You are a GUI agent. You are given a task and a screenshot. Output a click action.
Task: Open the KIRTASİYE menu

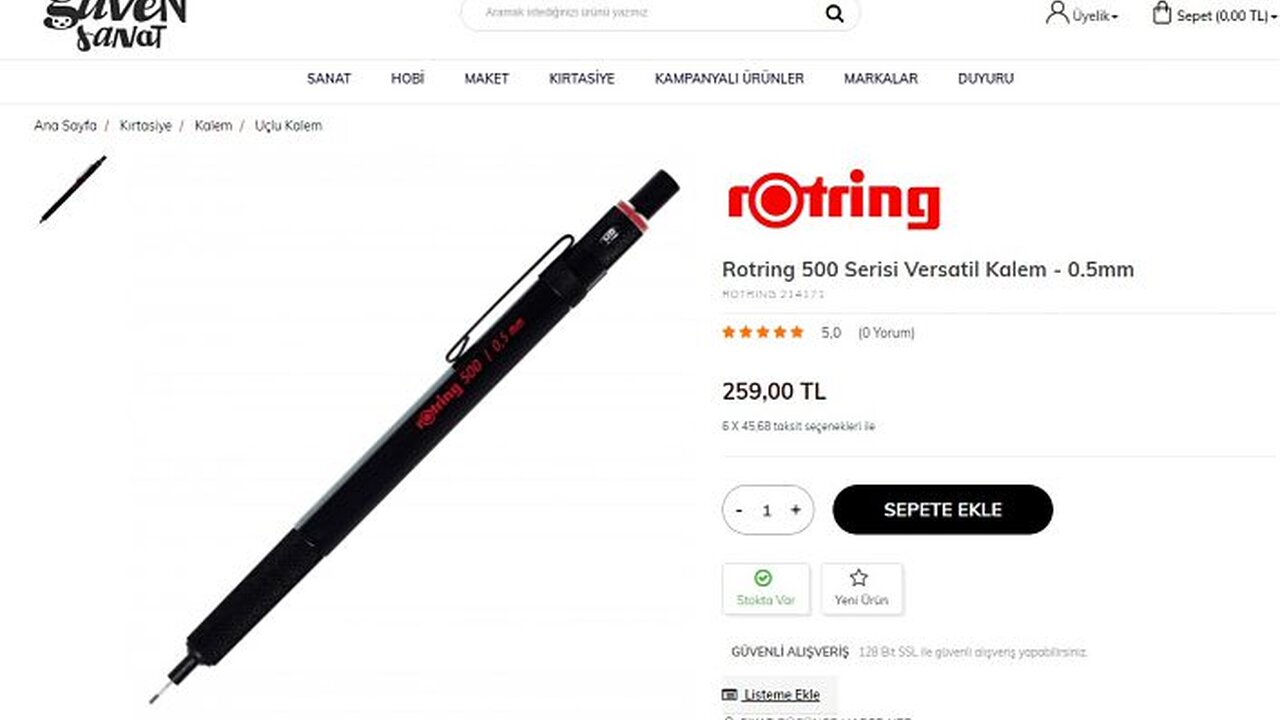[582, 78]
